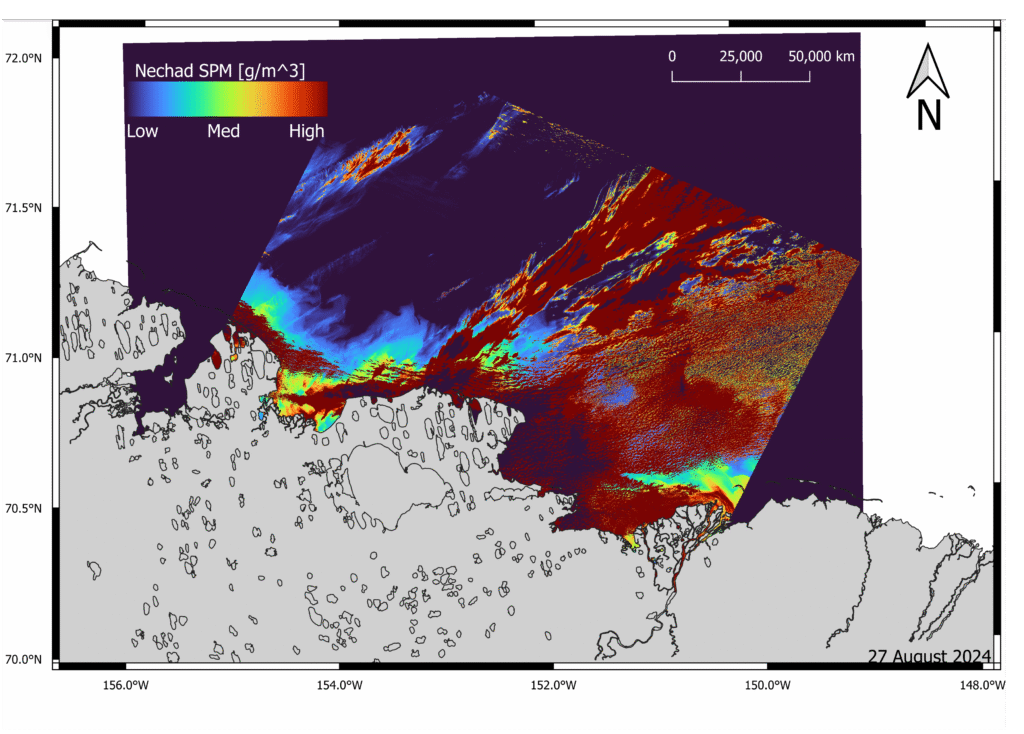Click the legend title Nechad SPM [g/m^3]
The image size is (1024, 734).
220,69
